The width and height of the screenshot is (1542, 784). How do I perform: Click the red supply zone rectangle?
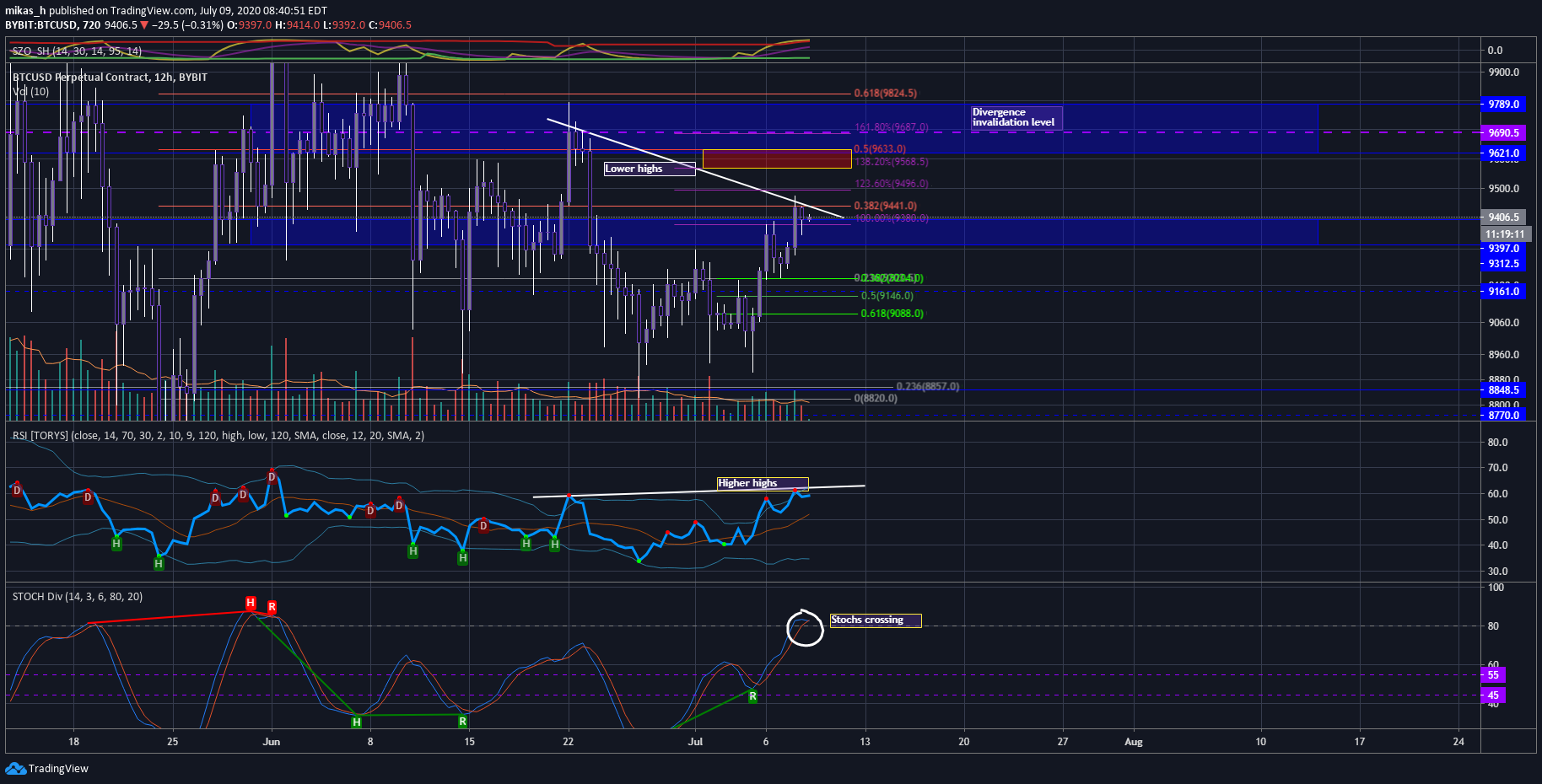point(777,158)
